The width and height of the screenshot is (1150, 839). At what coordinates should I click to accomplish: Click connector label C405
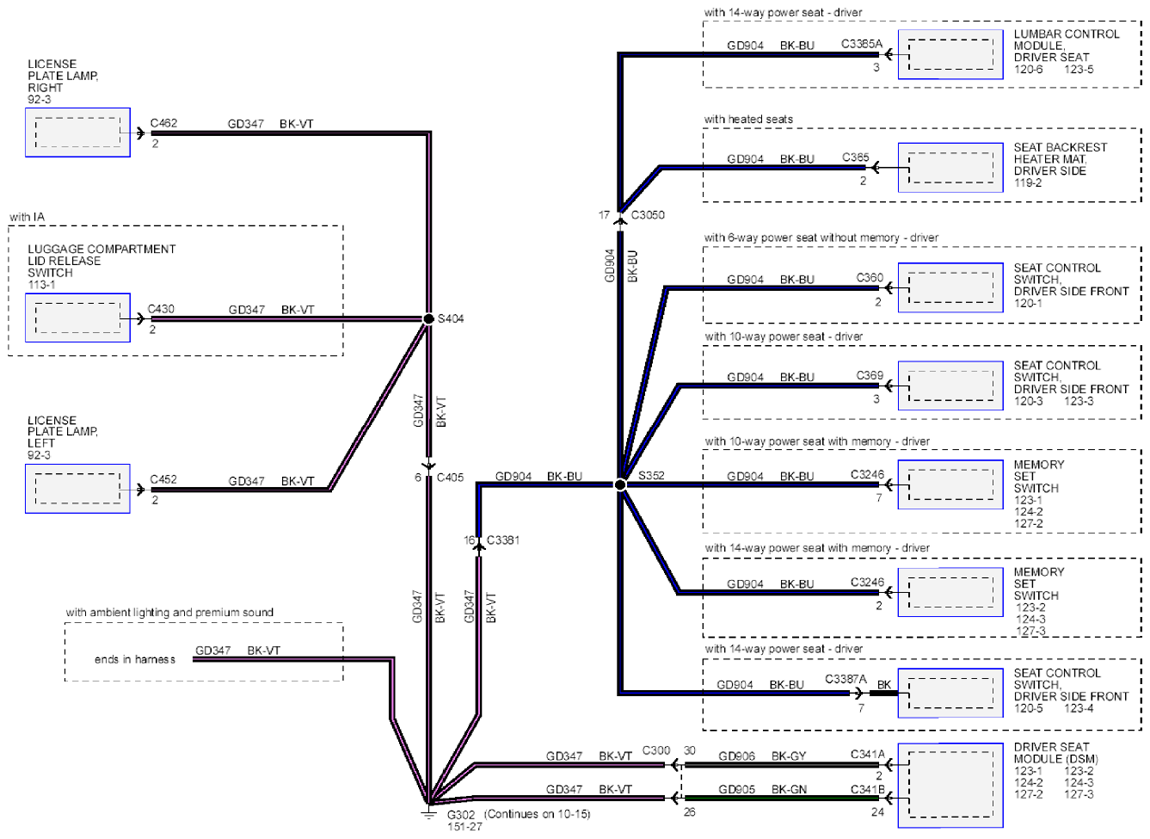[x=450, y=477]
